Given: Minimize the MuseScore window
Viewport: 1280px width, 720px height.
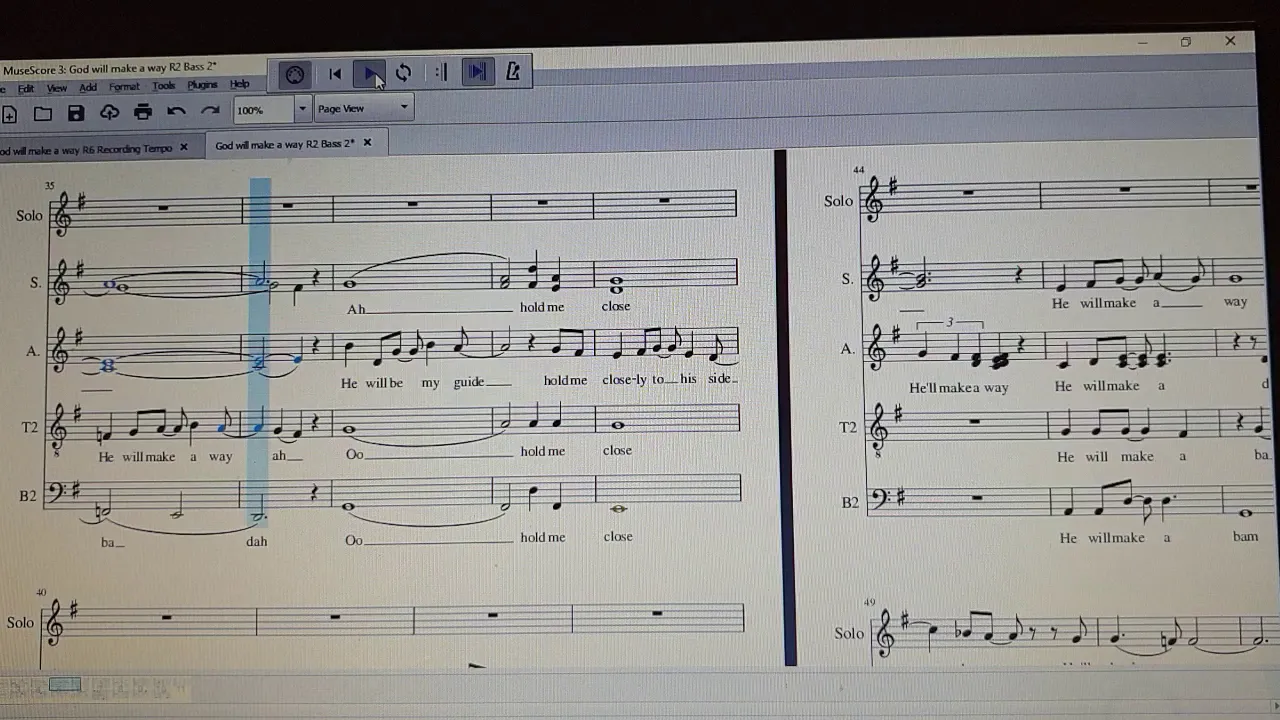Looking at the screenshot, I should 1143,43.
